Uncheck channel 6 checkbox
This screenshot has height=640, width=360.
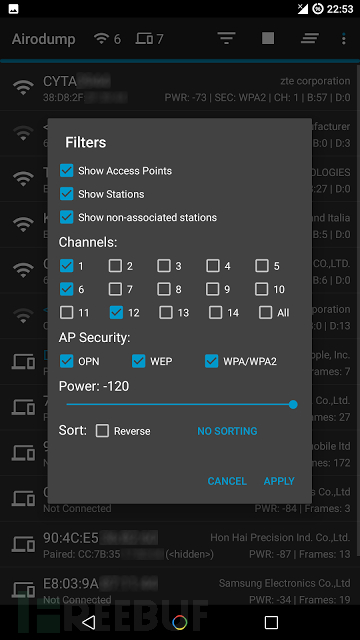[x=67, y=289]
